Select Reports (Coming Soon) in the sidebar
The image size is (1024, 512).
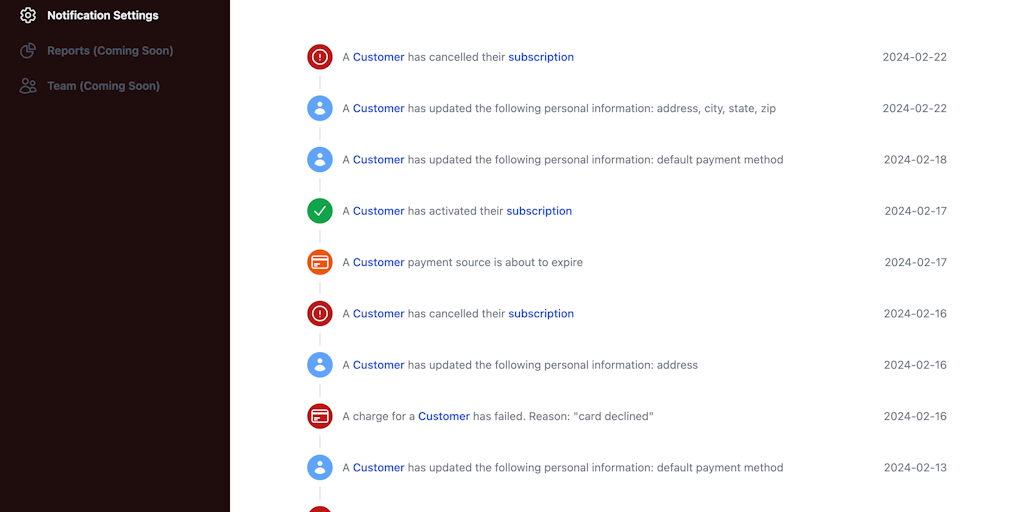tap(110, 51)
